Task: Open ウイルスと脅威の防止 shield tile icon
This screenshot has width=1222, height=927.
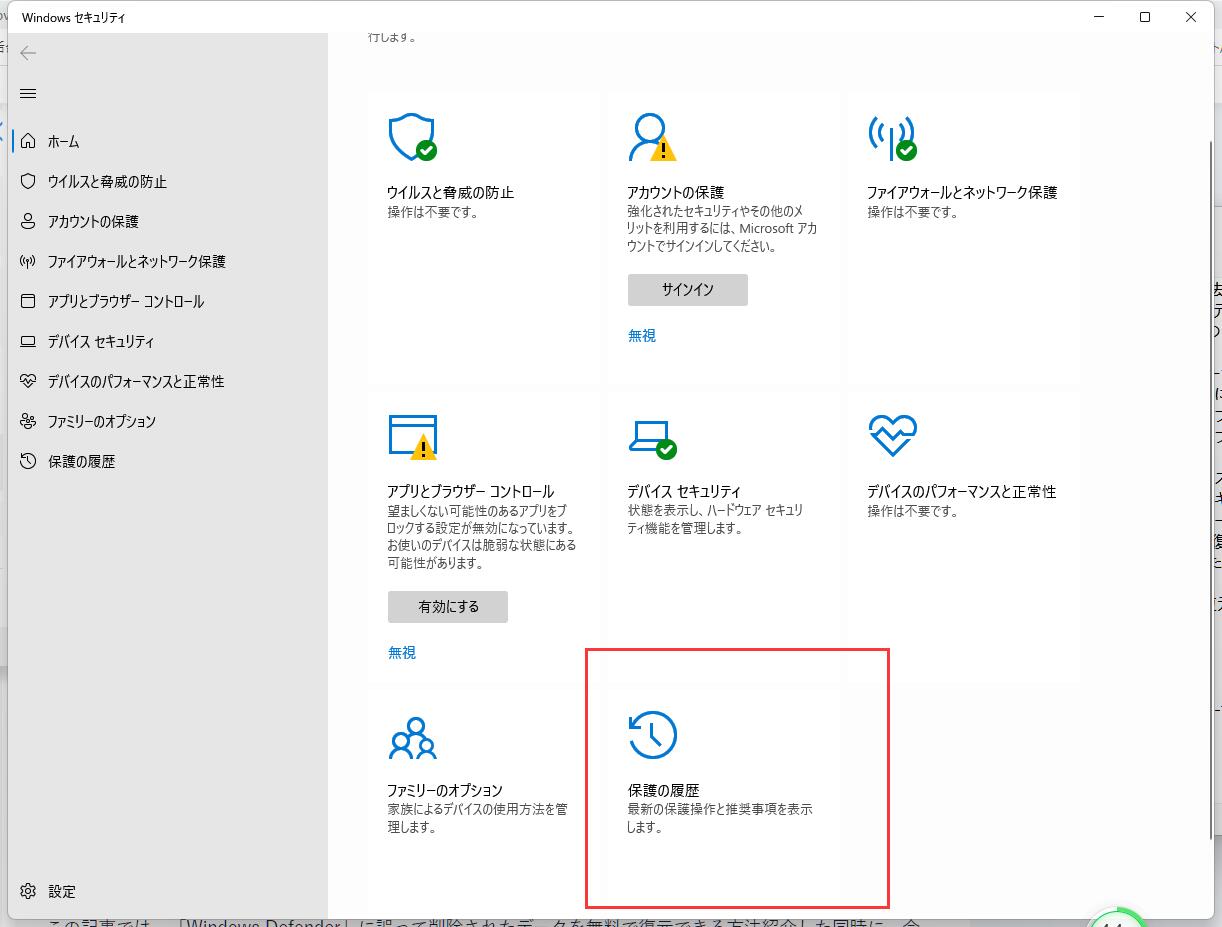Action: pos(410,138)
